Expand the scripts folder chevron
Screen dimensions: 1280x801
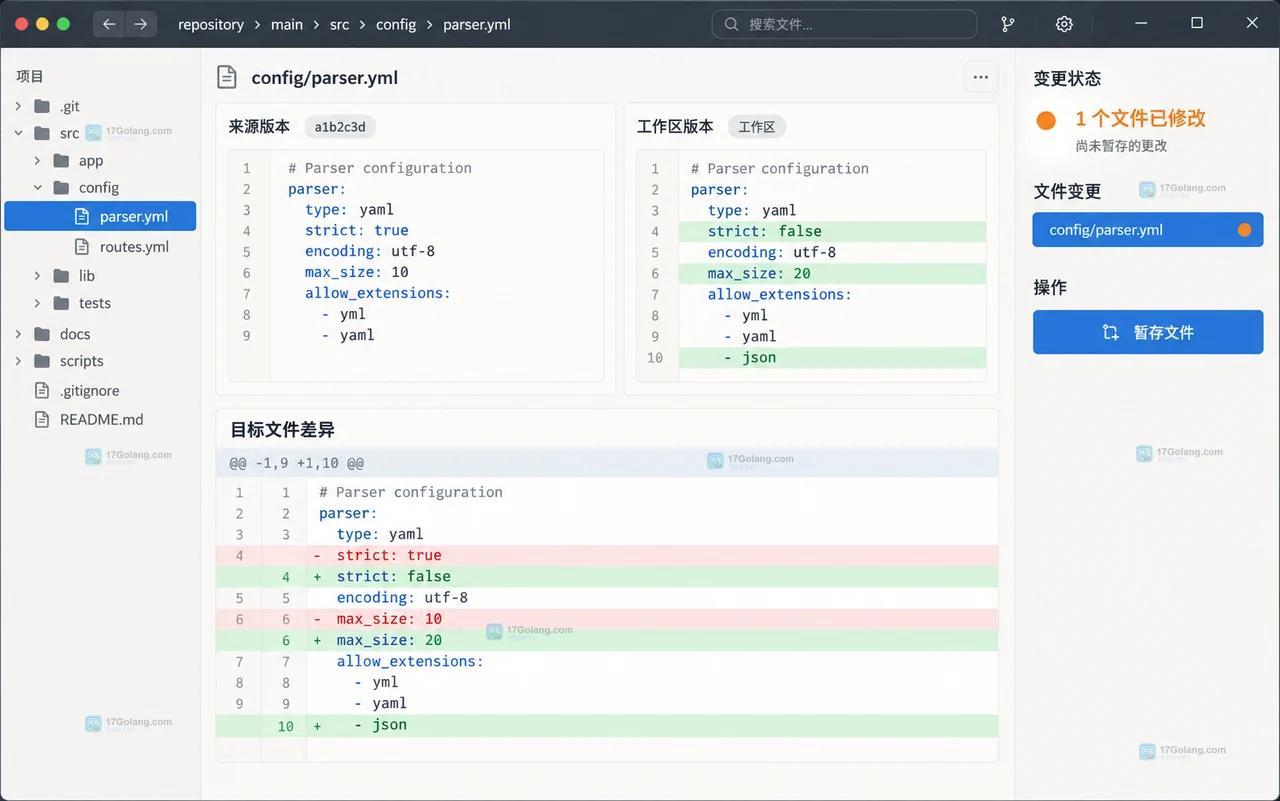click(18, 361)
